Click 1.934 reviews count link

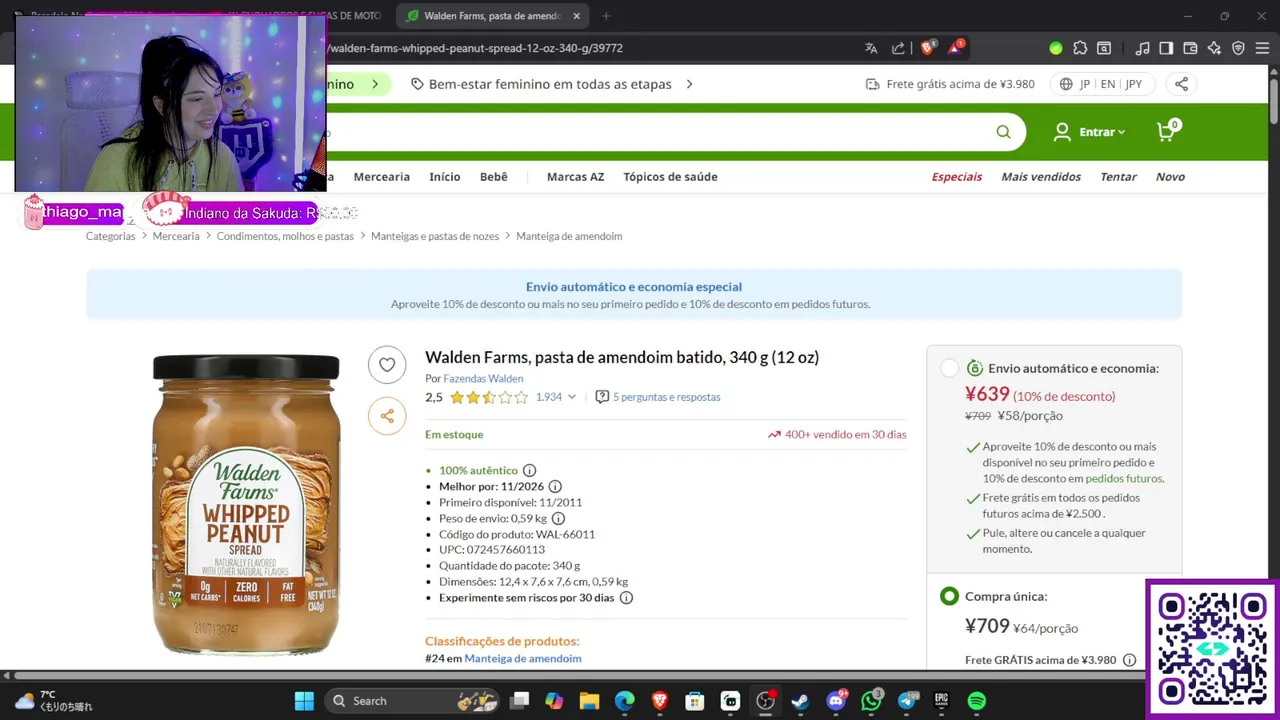point(549,397)
